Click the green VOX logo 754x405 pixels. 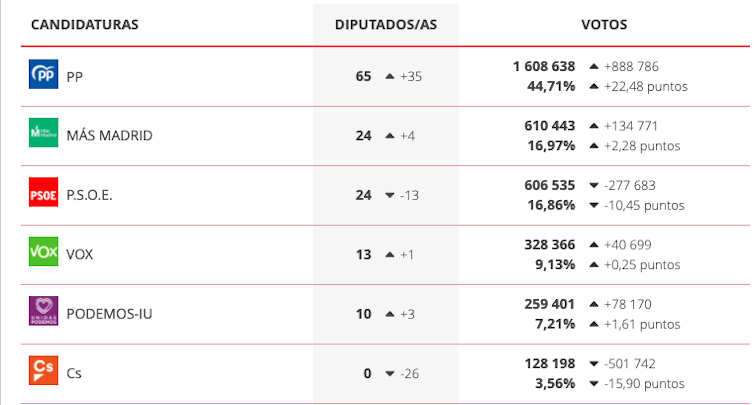[44, 253]
